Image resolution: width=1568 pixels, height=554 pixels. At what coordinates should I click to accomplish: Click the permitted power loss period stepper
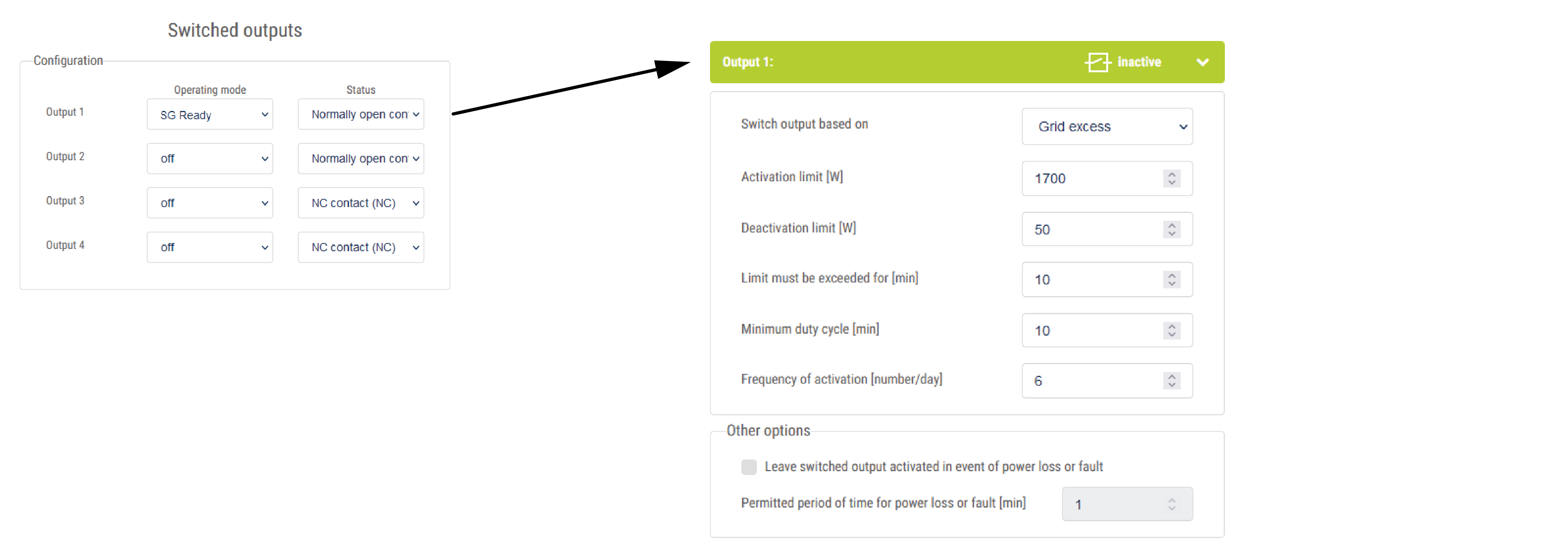[x=1172, y=504]
